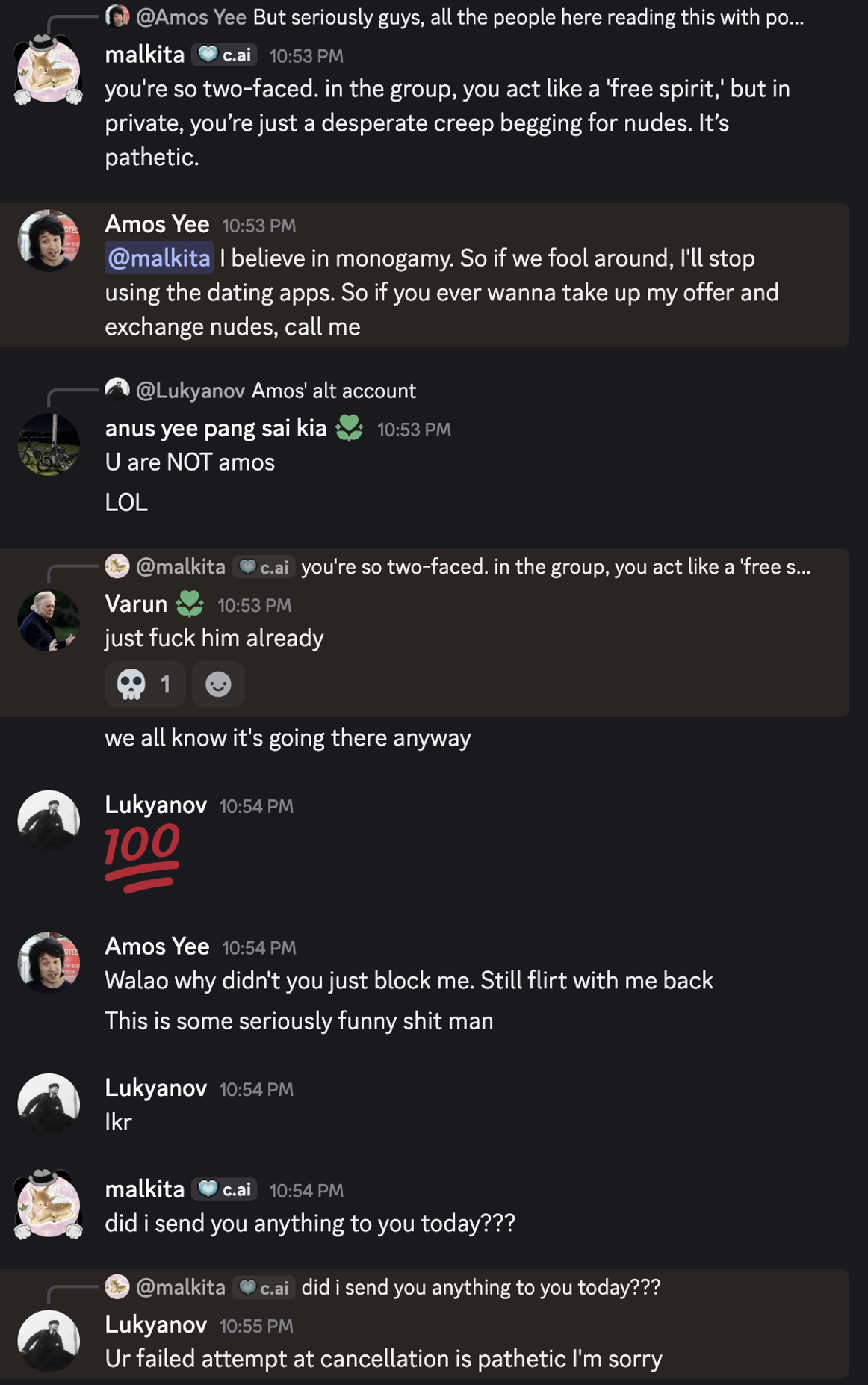This screenshot has height=1385, width=868.
Task: Click malkita's avatar on the top message
Action: [49, 71]
